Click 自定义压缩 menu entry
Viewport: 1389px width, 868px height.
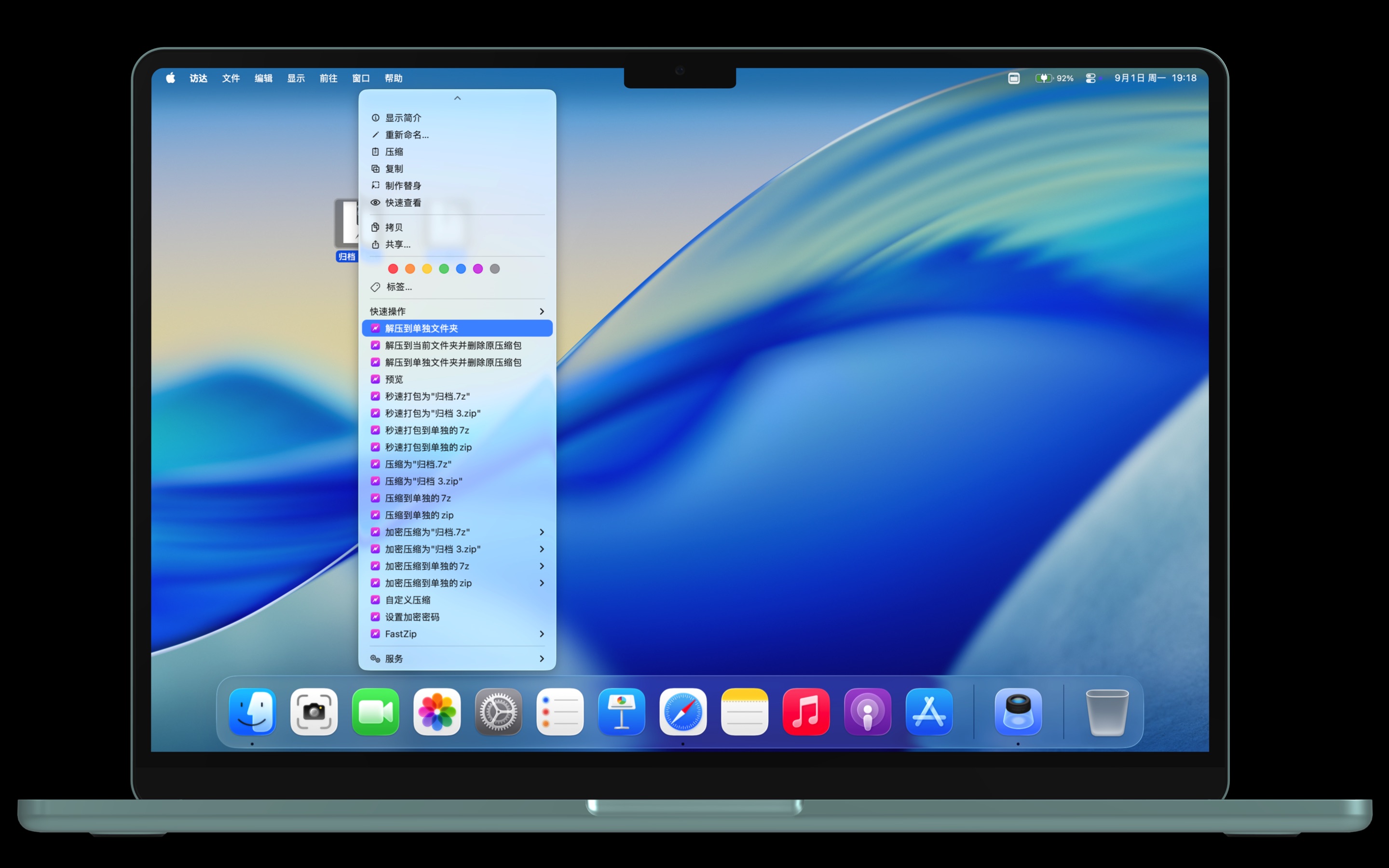coord(408,600)
